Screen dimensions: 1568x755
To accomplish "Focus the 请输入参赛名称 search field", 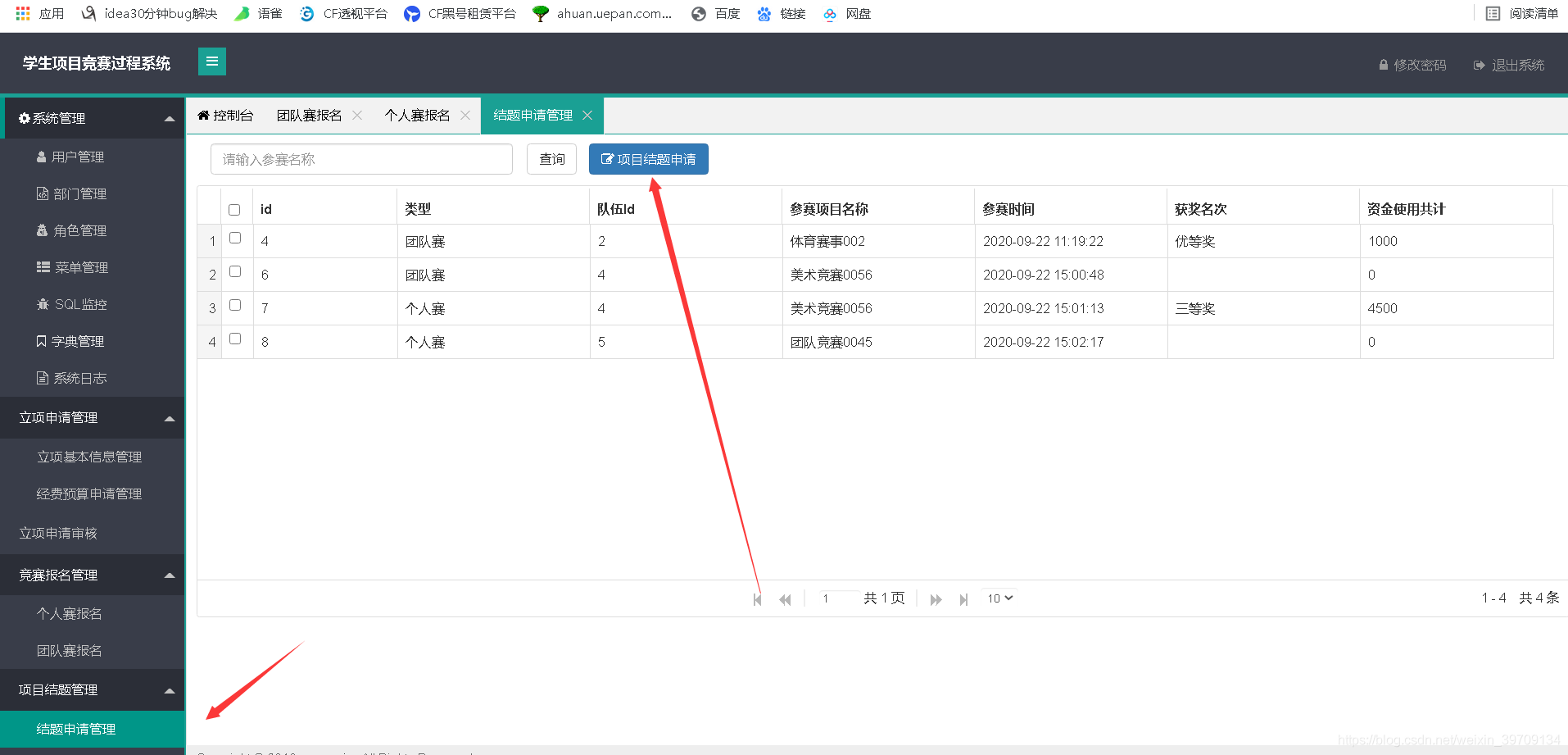I will 361,159.
